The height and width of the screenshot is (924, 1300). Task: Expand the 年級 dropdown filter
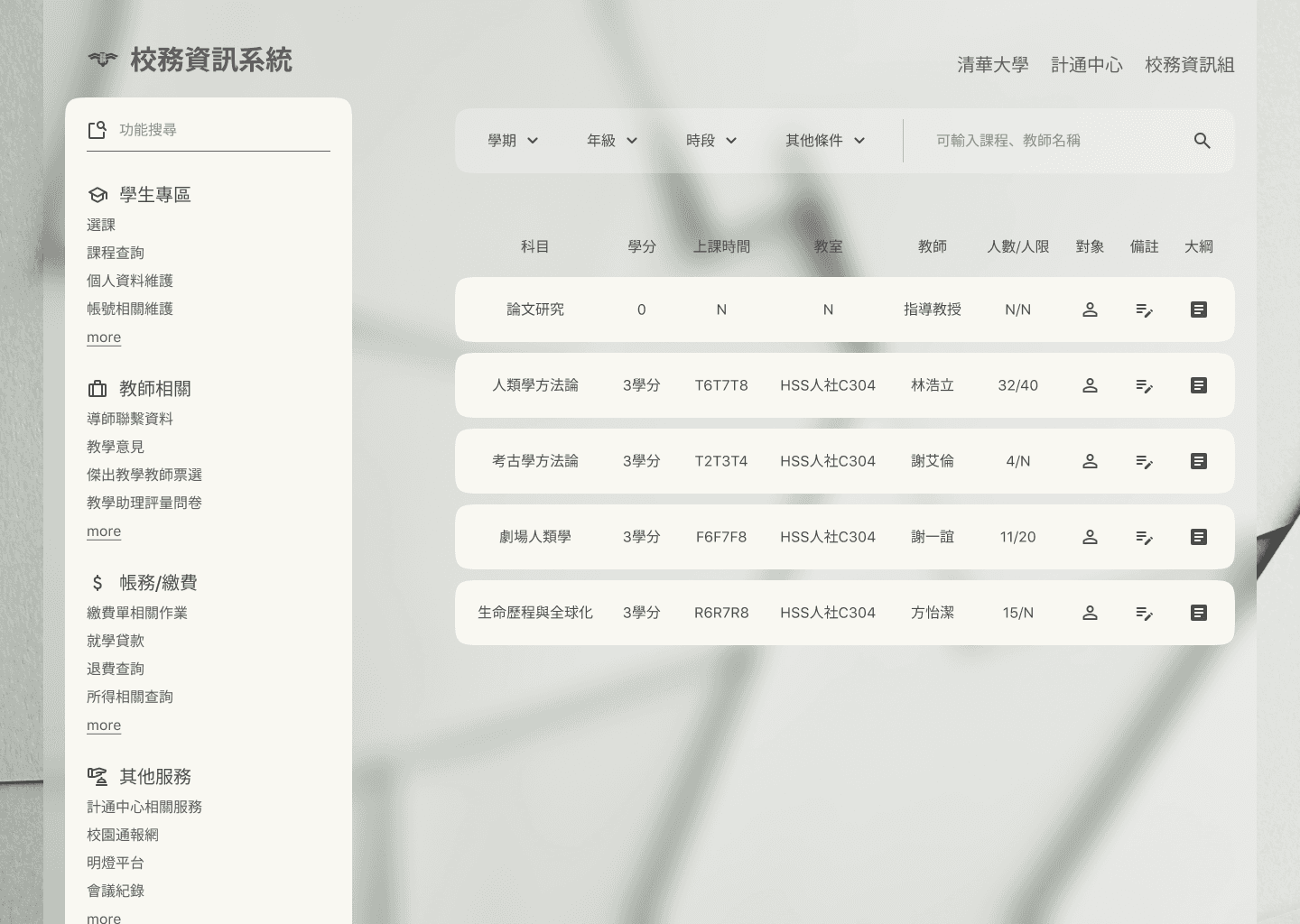612,141
